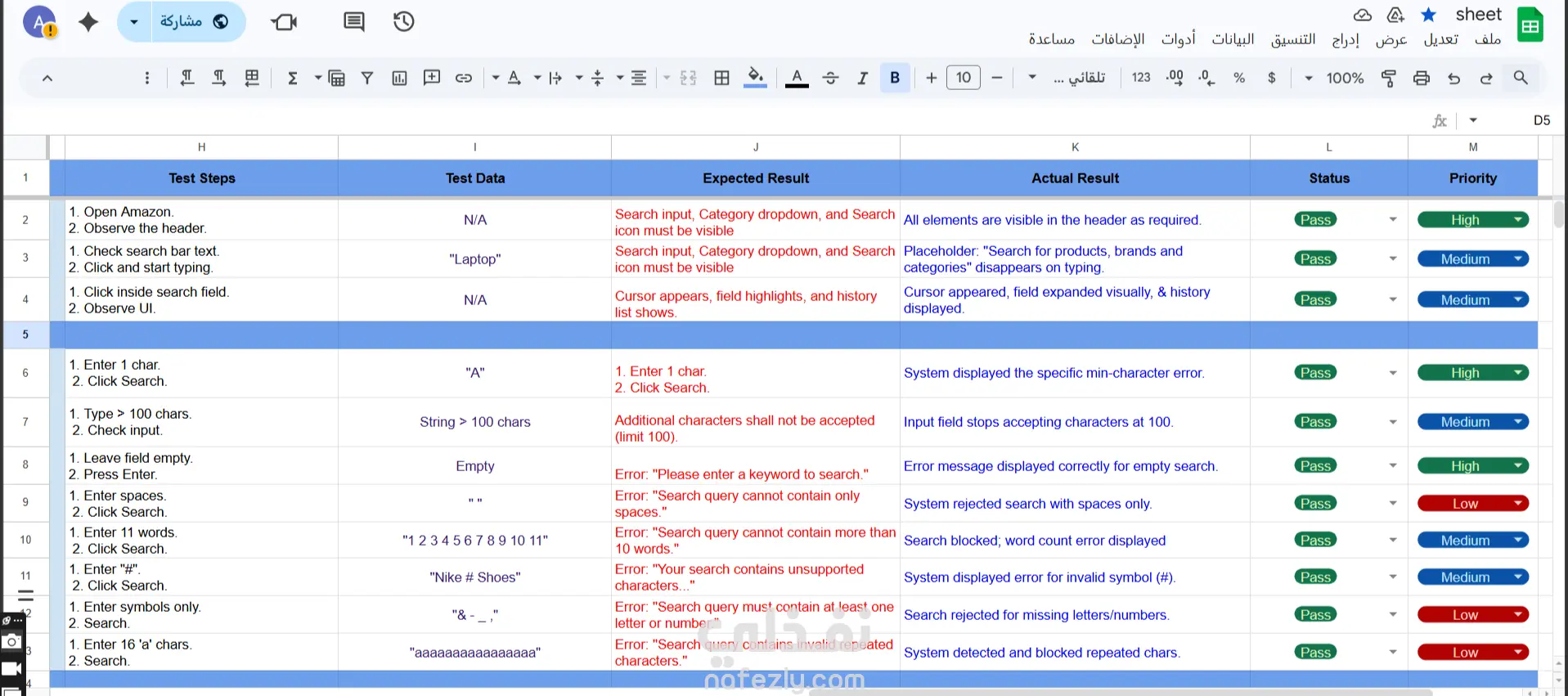Click the font size input field
This screenshot has width=1568, height=696.
964,78
